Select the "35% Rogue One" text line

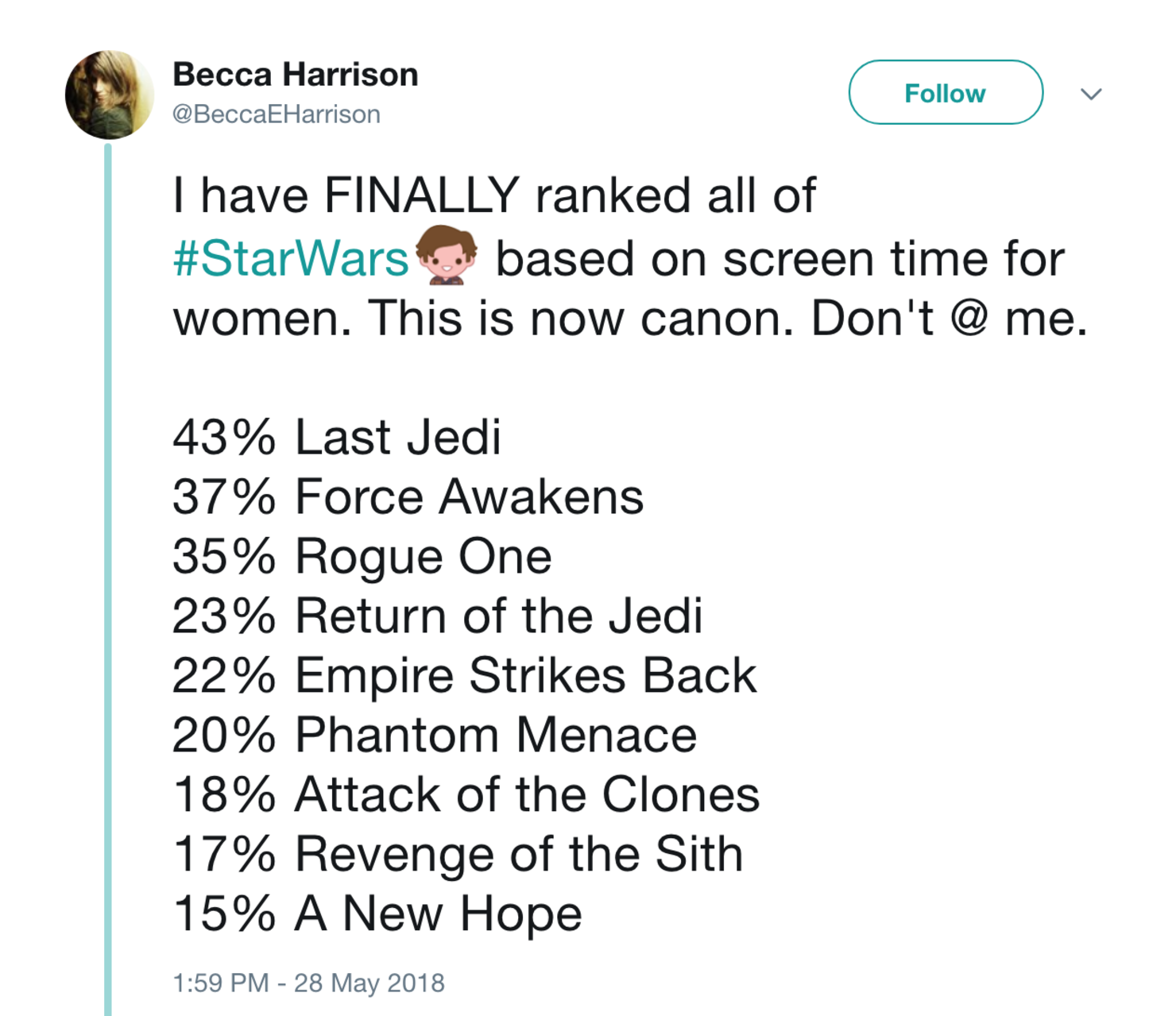click(x=362, y=556)
